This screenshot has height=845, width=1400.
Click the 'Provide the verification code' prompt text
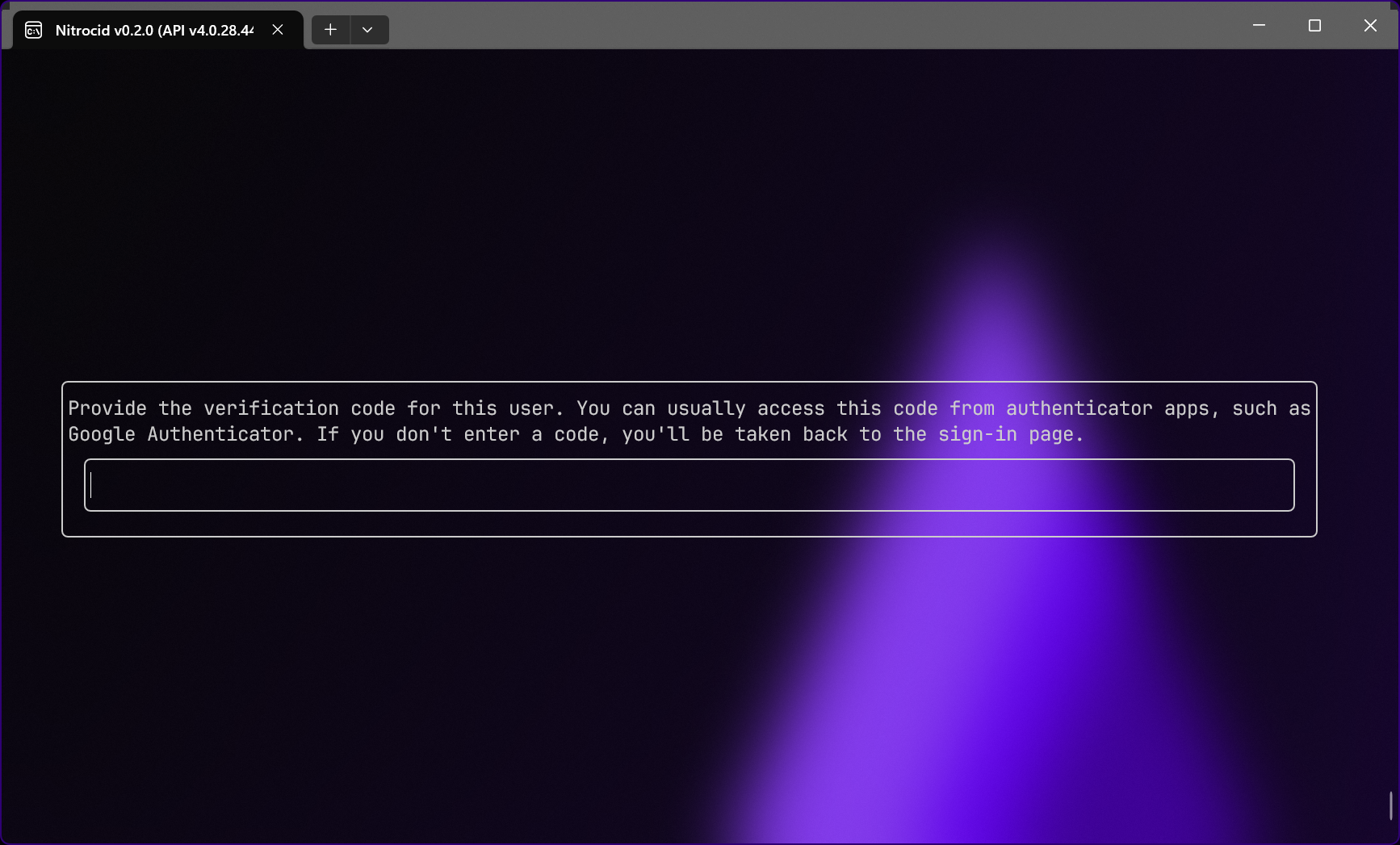coord(689,421)
